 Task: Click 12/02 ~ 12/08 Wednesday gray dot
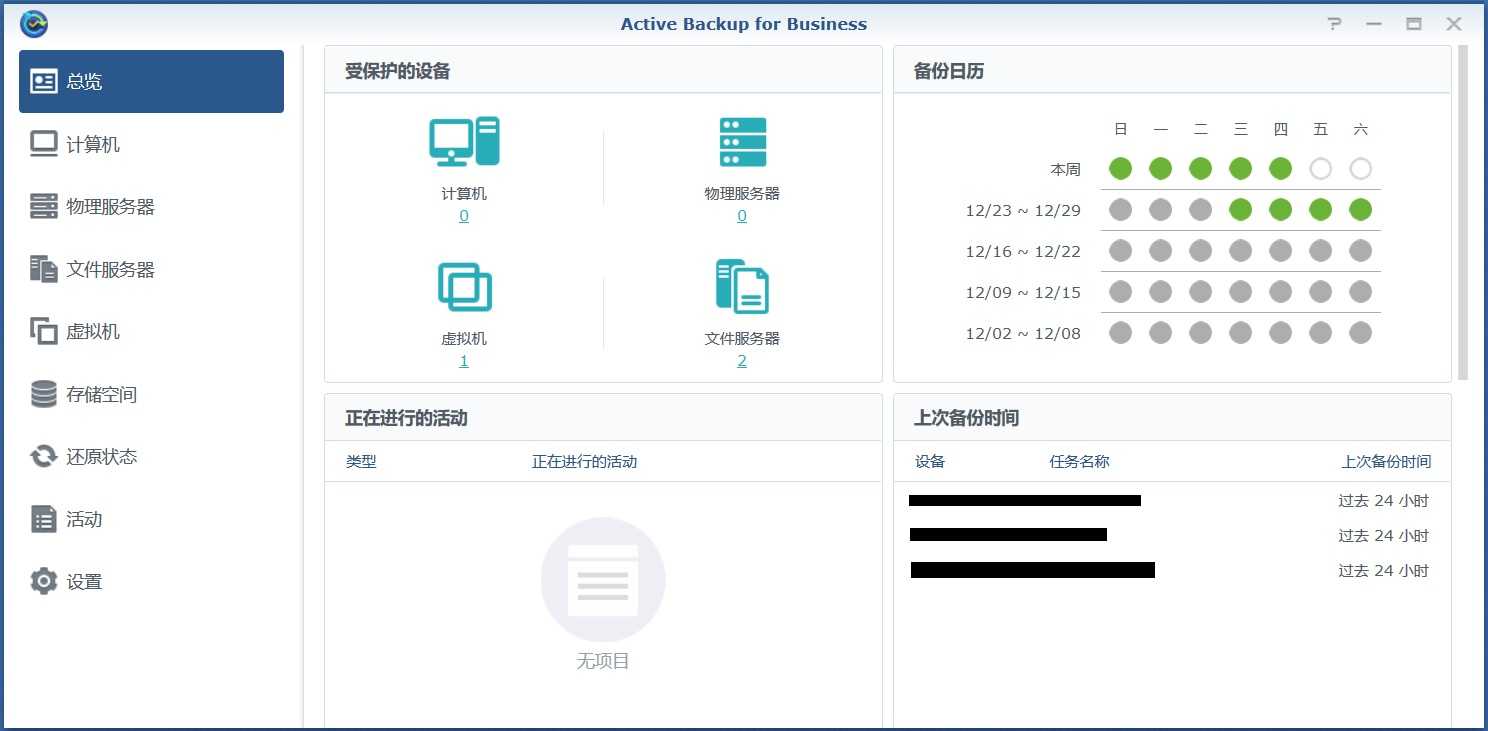coord(1241,333)
